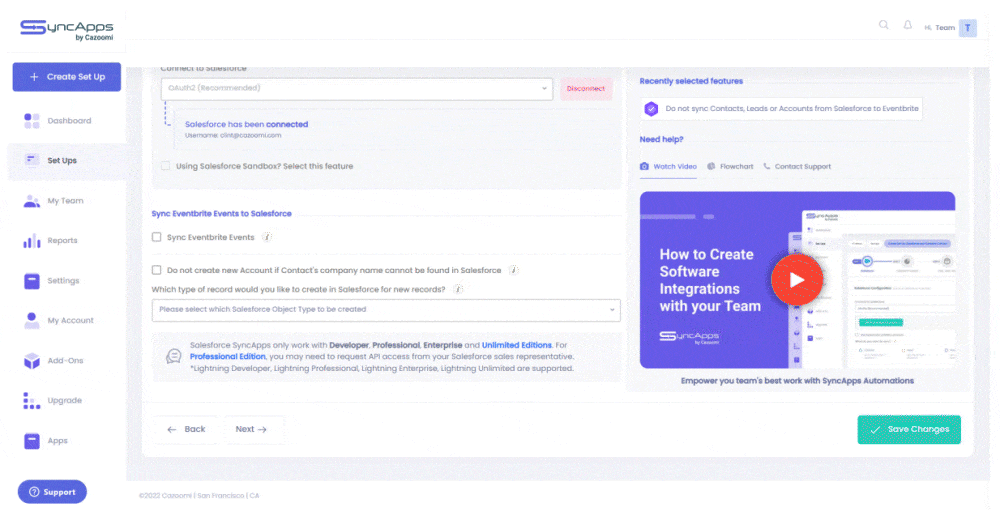This screenshot has width=1000, height=525.
Task: Open My Team from the sidebar
Action: tap(67, 200)
